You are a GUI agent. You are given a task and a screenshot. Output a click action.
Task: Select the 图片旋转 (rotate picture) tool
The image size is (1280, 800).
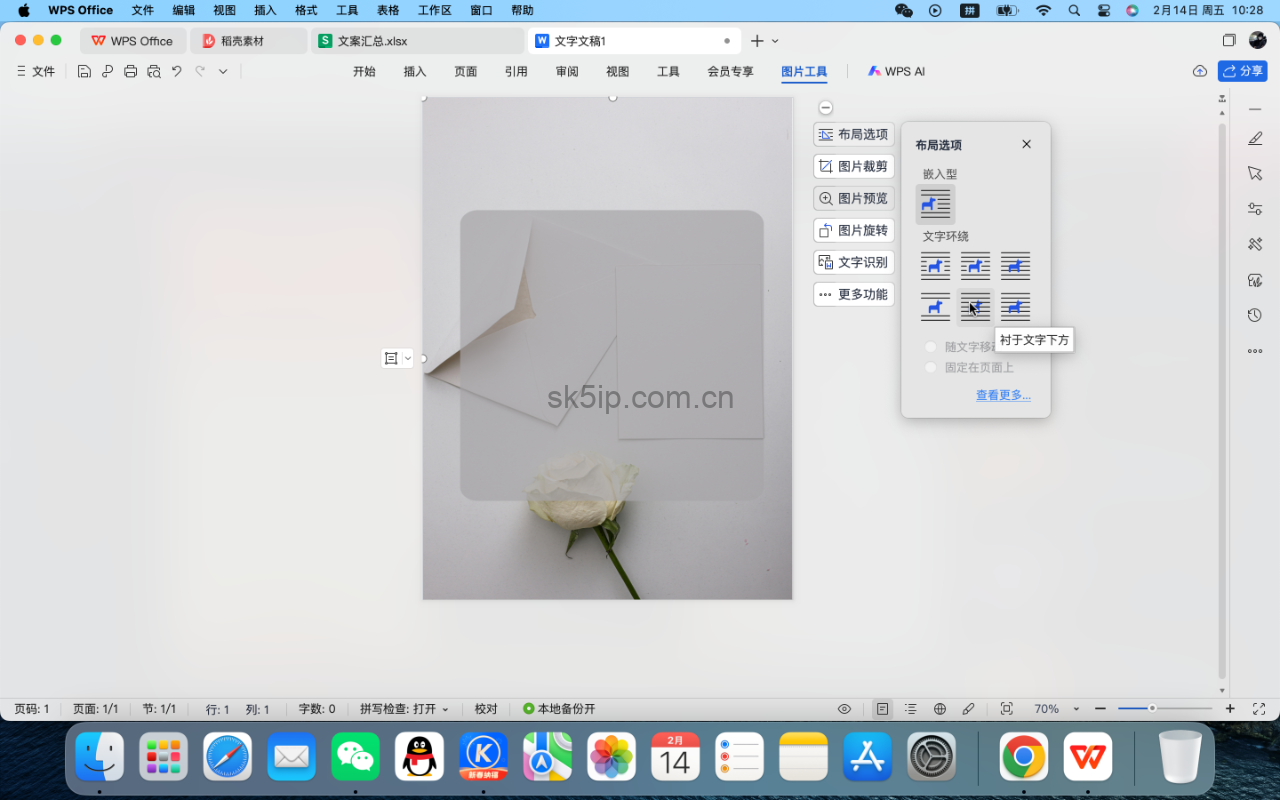point(853,230)
